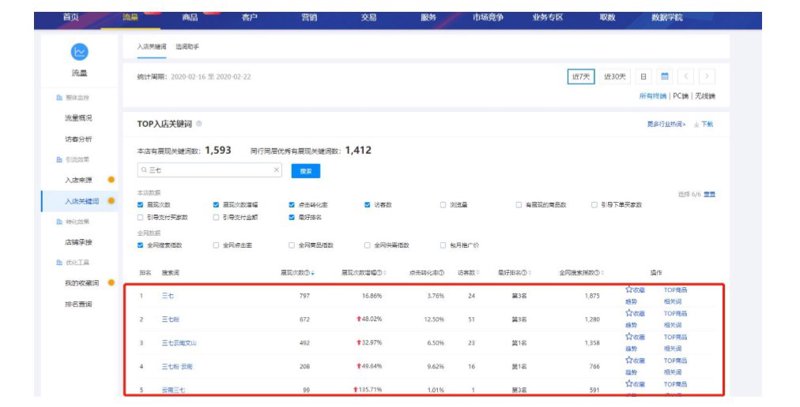This screenshot has width=800, height=407.
Task: Open 首页 in top navigation
Action: click(x=71, y=17)
